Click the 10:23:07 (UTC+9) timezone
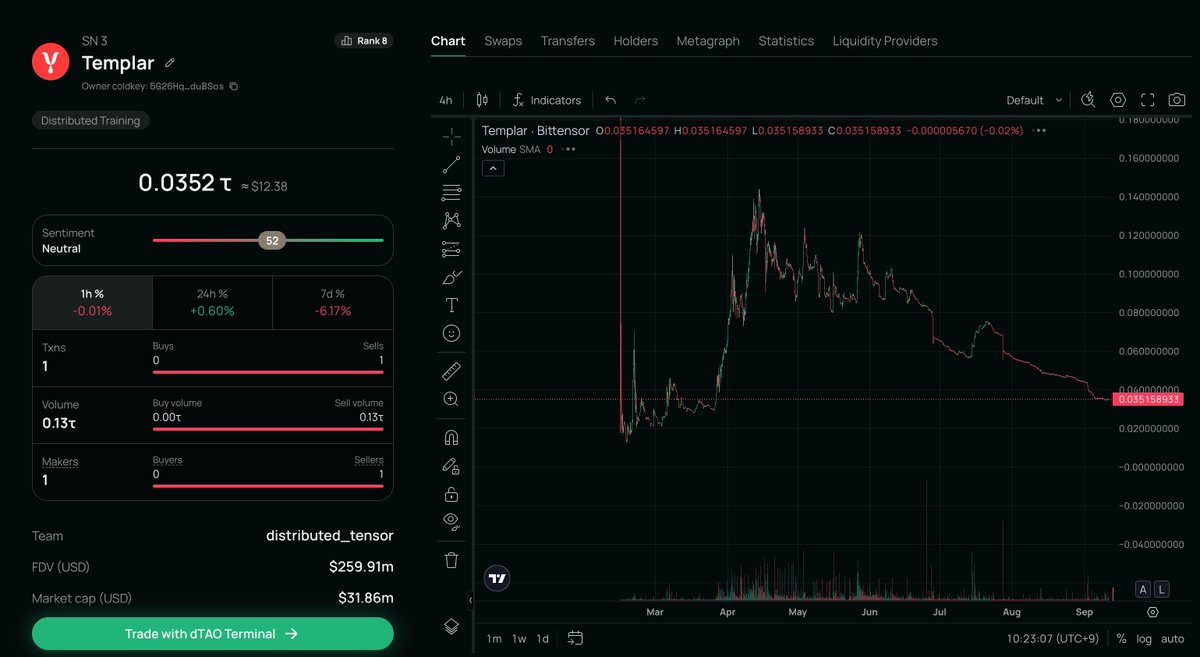Screen dimensions: 1200x657 click(x=1052, y=638)
